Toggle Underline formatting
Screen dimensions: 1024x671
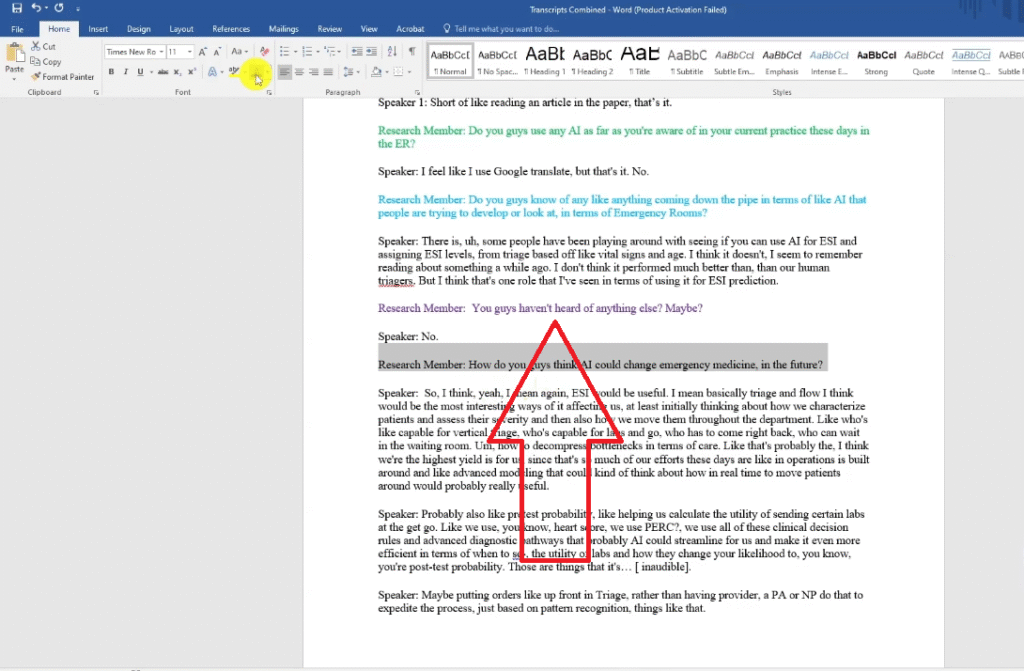pyautogui.click(x=139, y=72)
